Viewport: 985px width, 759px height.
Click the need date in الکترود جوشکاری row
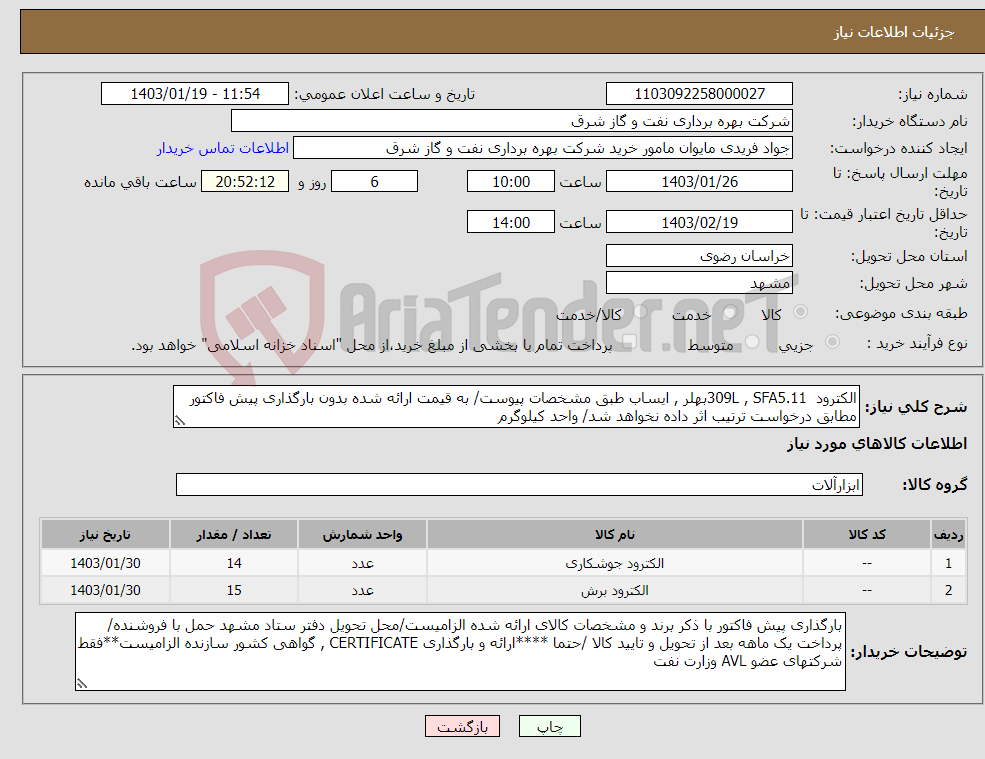pos(106,563)
